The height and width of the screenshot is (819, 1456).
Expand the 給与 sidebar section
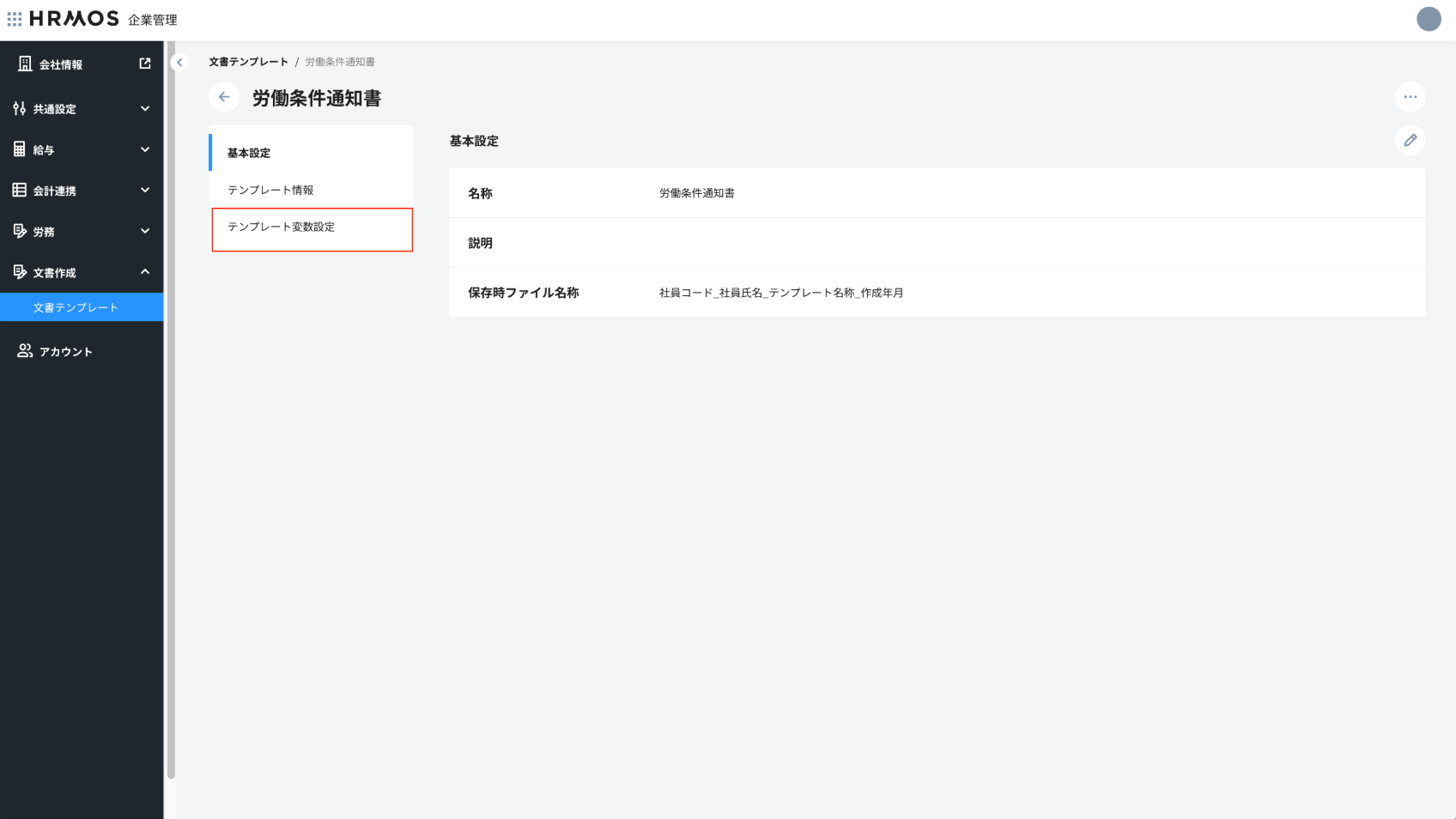click(144, 149)
